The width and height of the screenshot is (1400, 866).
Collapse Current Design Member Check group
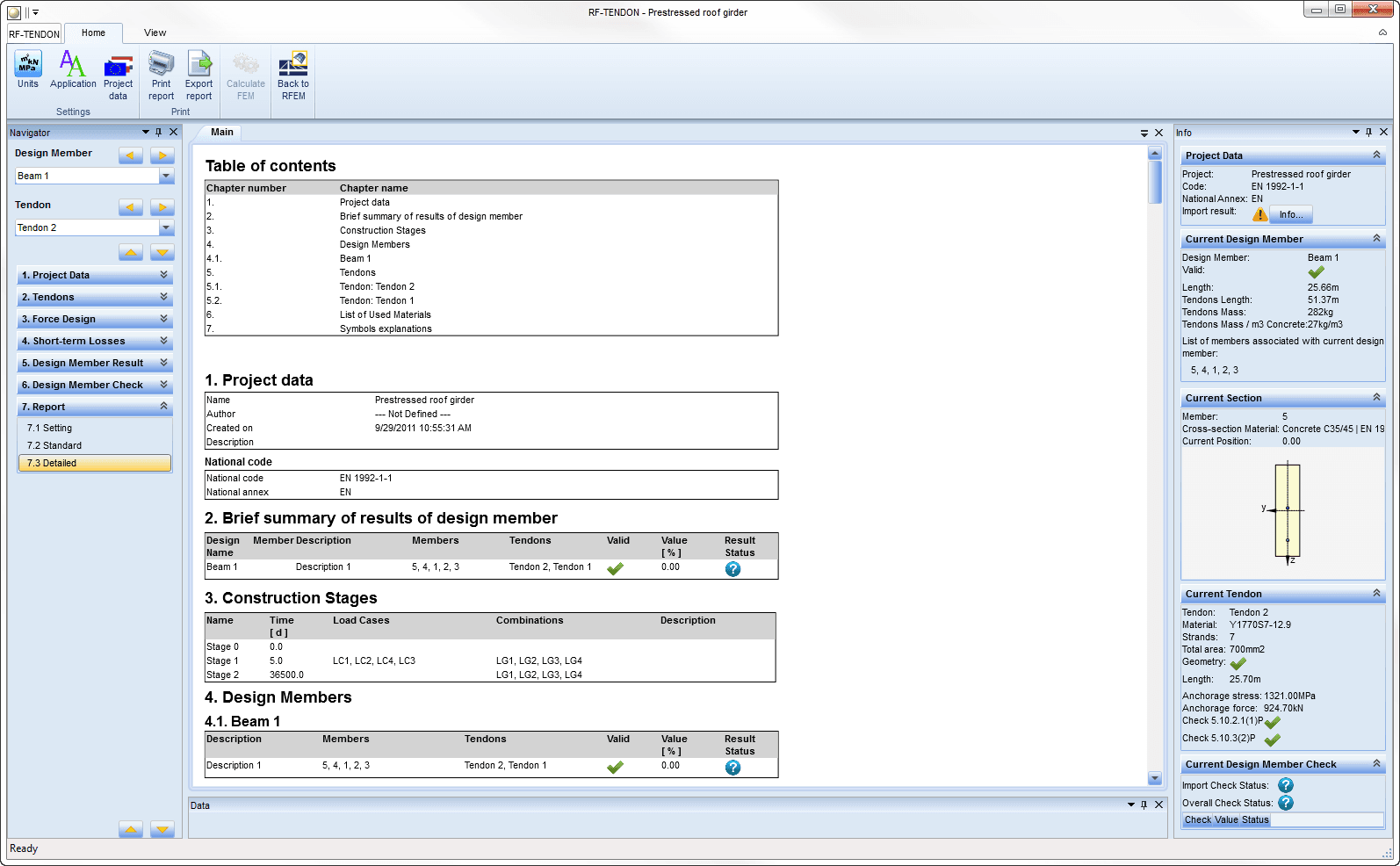[x=1376, y=764]
